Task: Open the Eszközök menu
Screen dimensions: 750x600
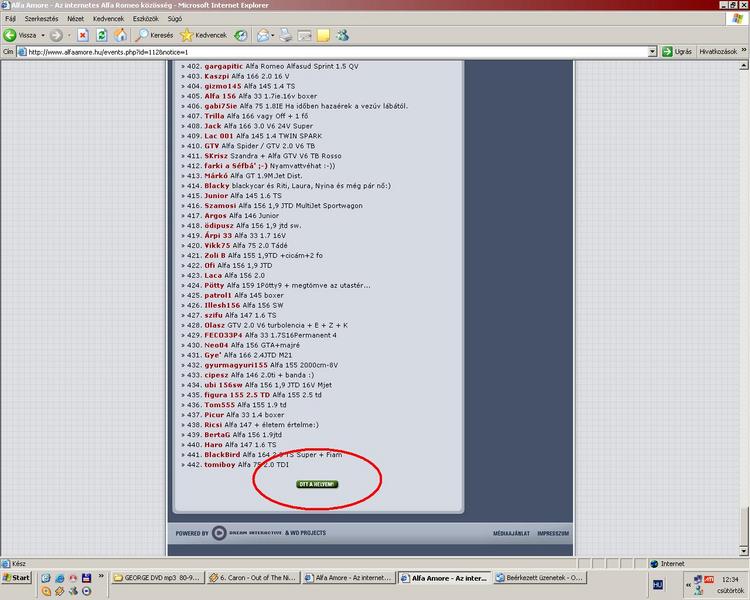Action: pos(145,19)
